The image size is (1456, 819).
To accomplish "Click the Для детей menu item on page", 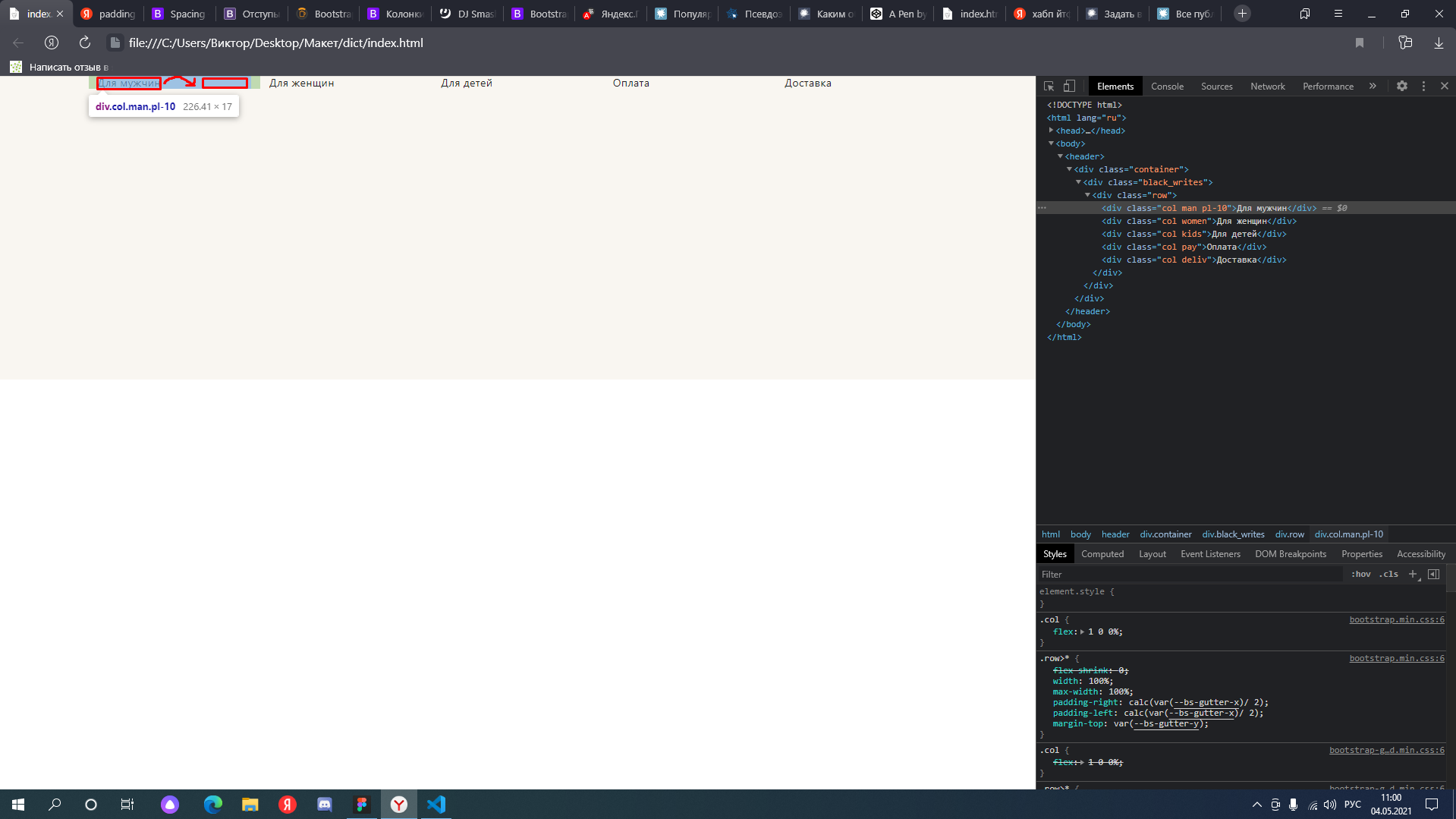I will click(467, 83).
